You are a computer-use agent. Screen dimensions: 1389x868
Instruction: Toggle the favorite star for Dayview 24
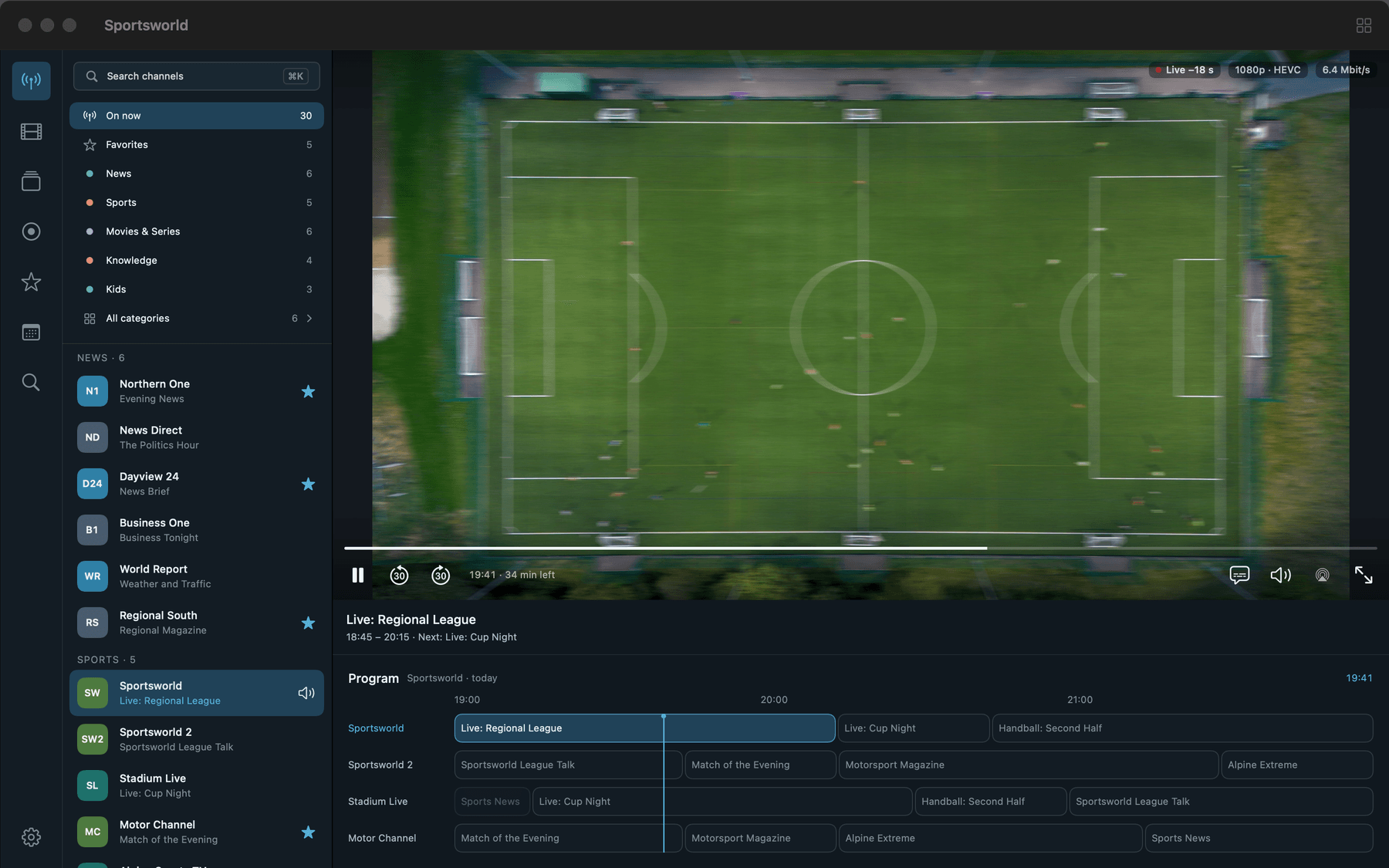pos(308,484)
